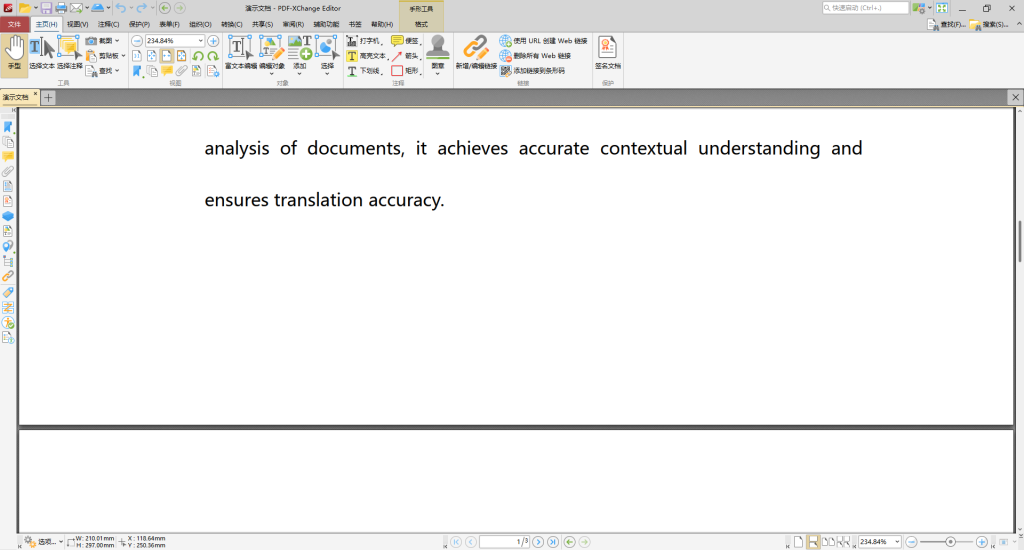
Task: Expand the zoom percentage dropdown in ribbon
Action: click(x=200, y=41)
